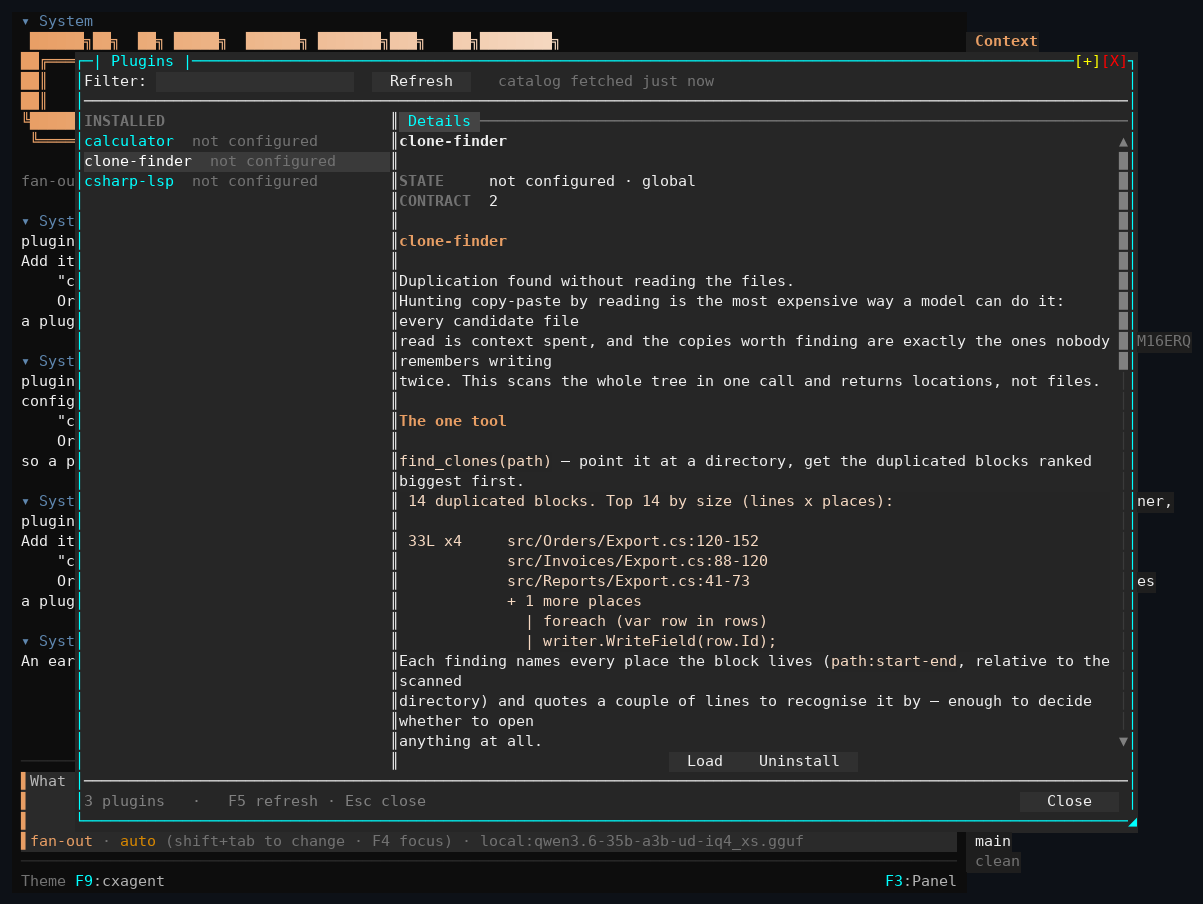Click the 'clean' status in side panel

[x=997, y=861]
